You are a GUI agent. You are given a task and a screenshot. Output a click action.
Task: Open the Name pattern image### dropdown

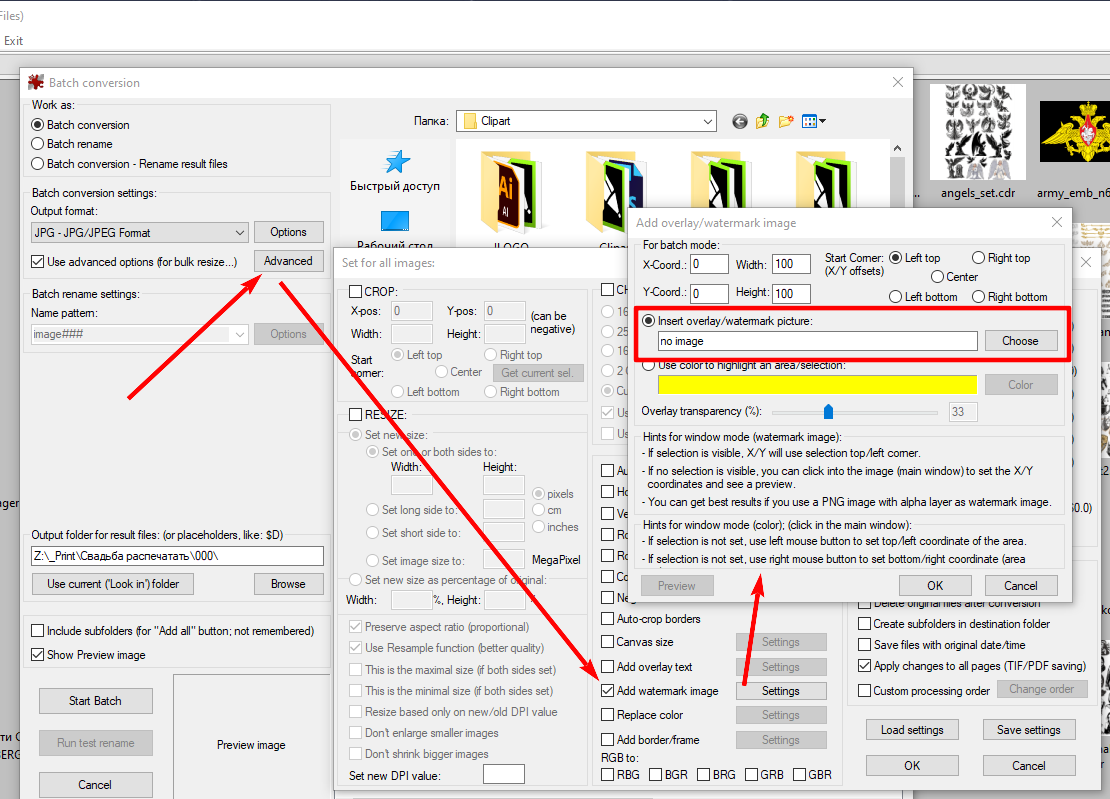point(140,334)
